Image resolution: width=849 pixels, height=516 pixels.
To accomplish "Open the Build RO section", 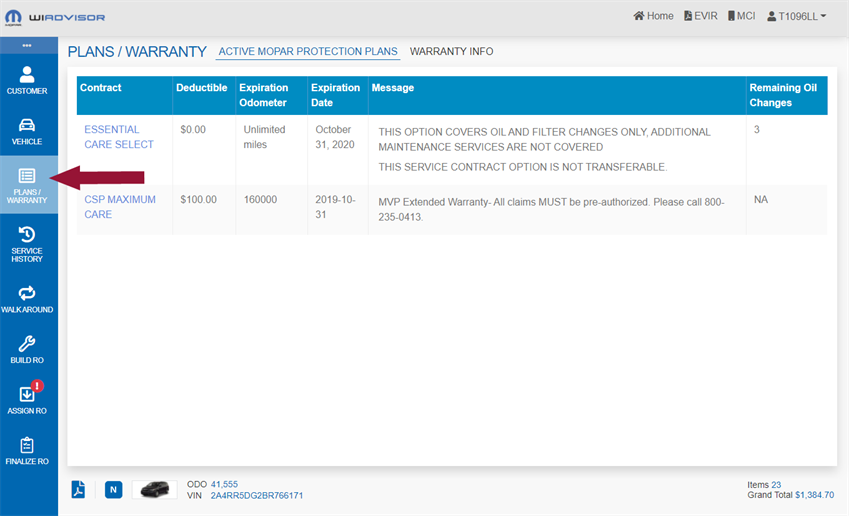I will tap(27, 349).
